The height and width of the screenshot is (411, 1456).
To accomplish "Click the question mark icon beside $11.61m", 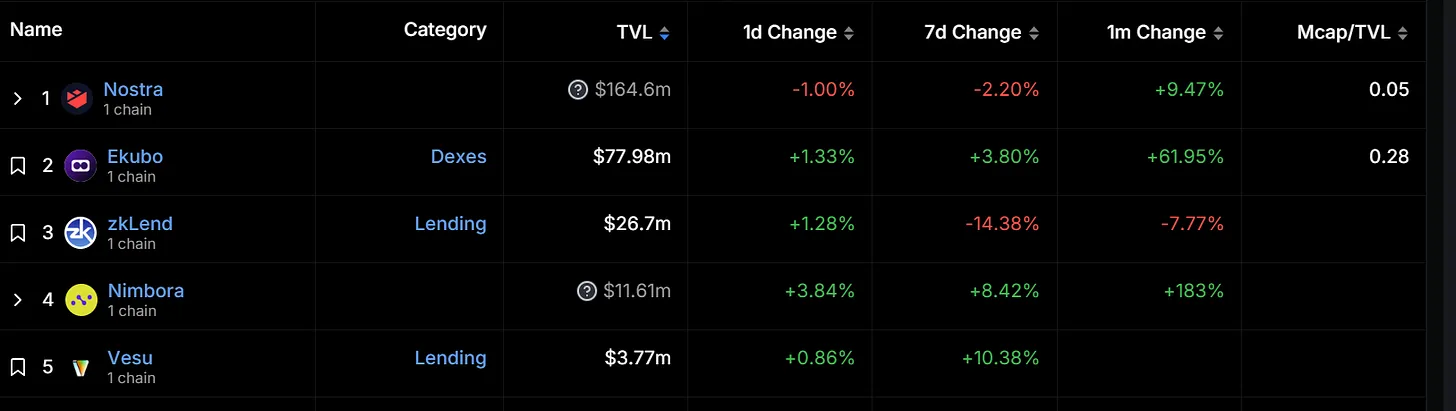I will click(587, 291).
